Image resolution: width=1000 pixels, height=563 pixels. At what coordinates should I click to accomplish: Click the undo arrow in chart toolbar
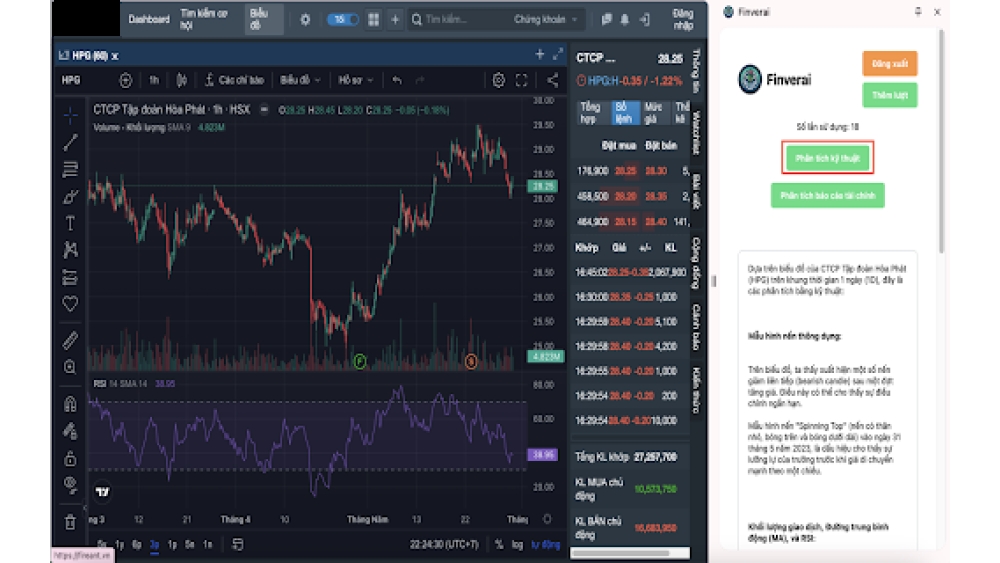397,80
